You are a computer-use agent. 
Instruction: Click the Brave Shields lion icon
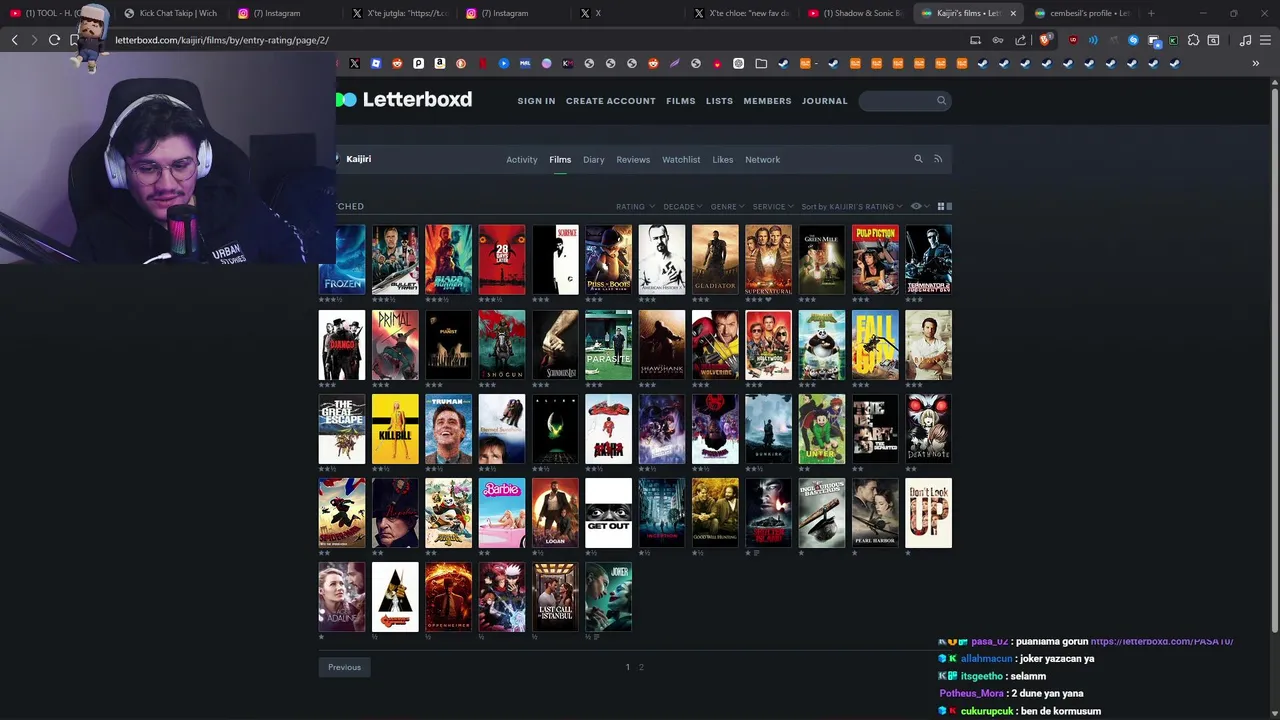(1045, 40)
